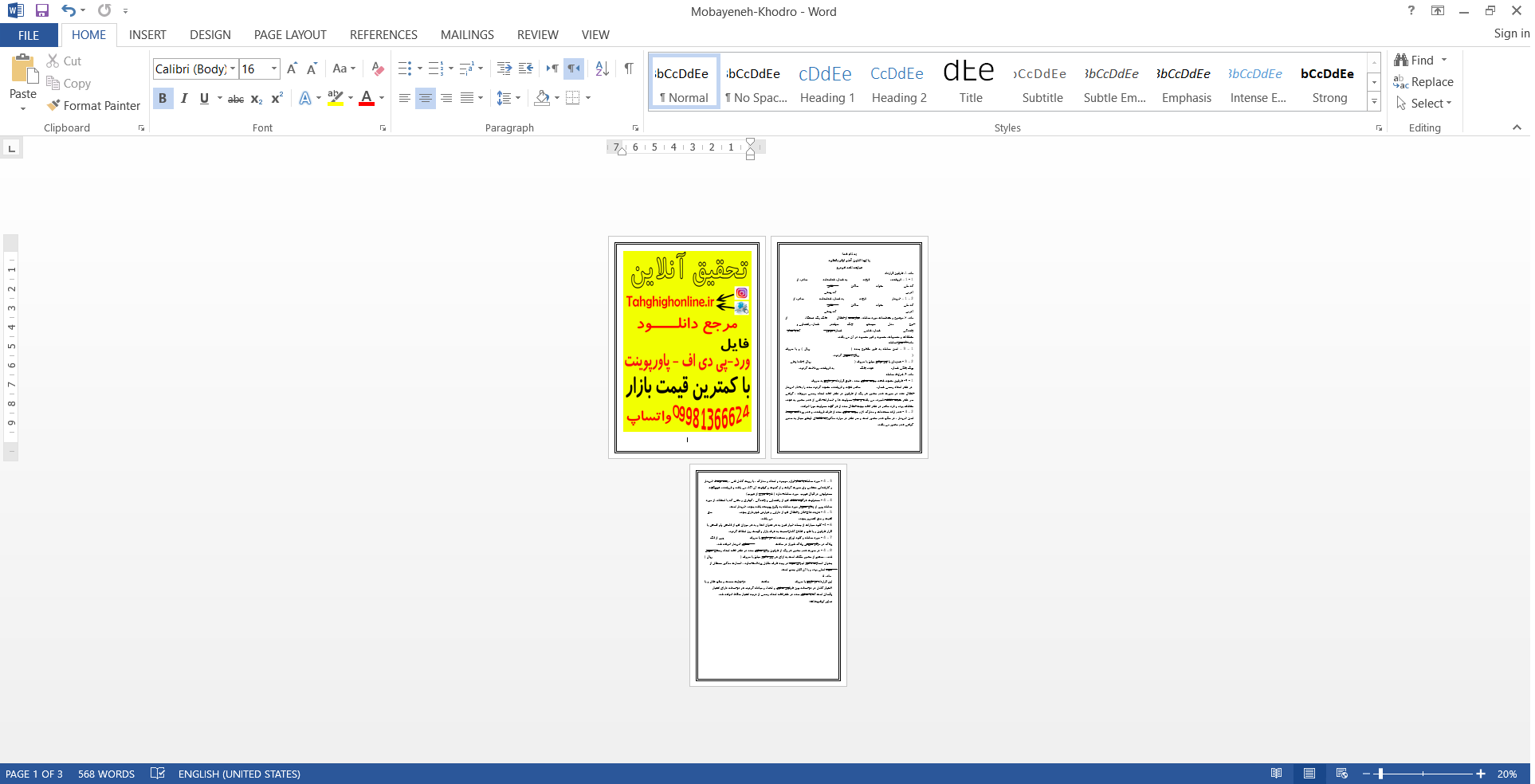The width and height of the screenshot is (1535, 784).
Task: Activate the Format Painter
Action: [x=93, y=105]
